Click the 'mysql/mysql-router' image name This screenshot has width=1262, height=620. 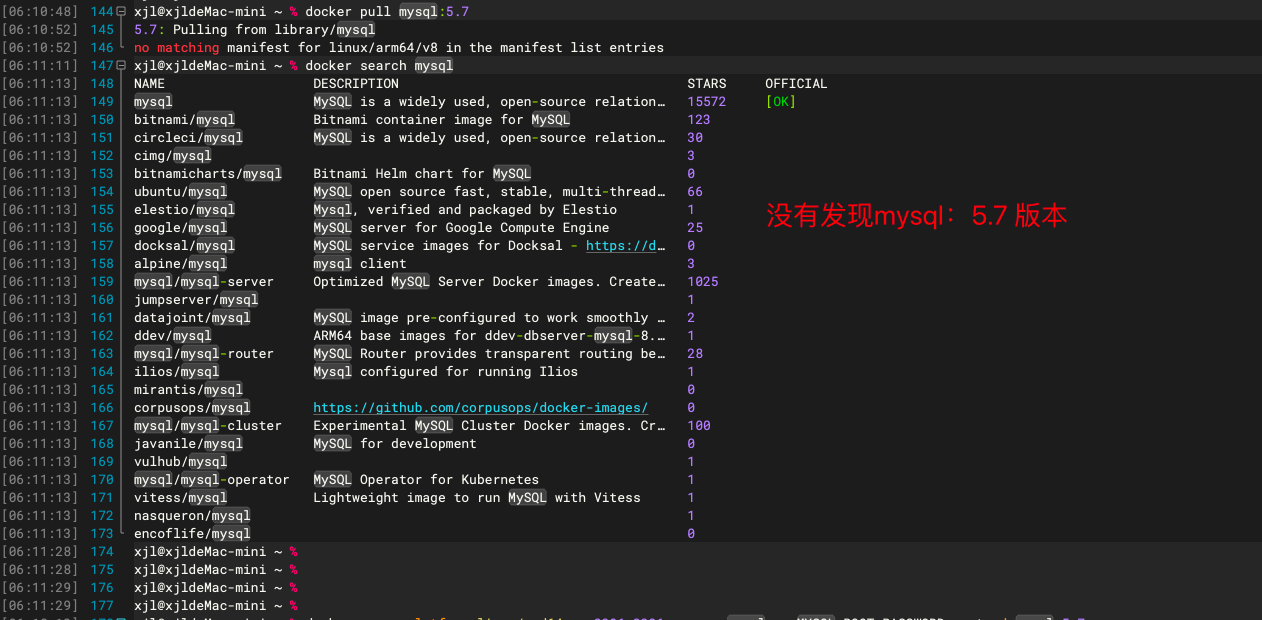click(x=204, y=354)
